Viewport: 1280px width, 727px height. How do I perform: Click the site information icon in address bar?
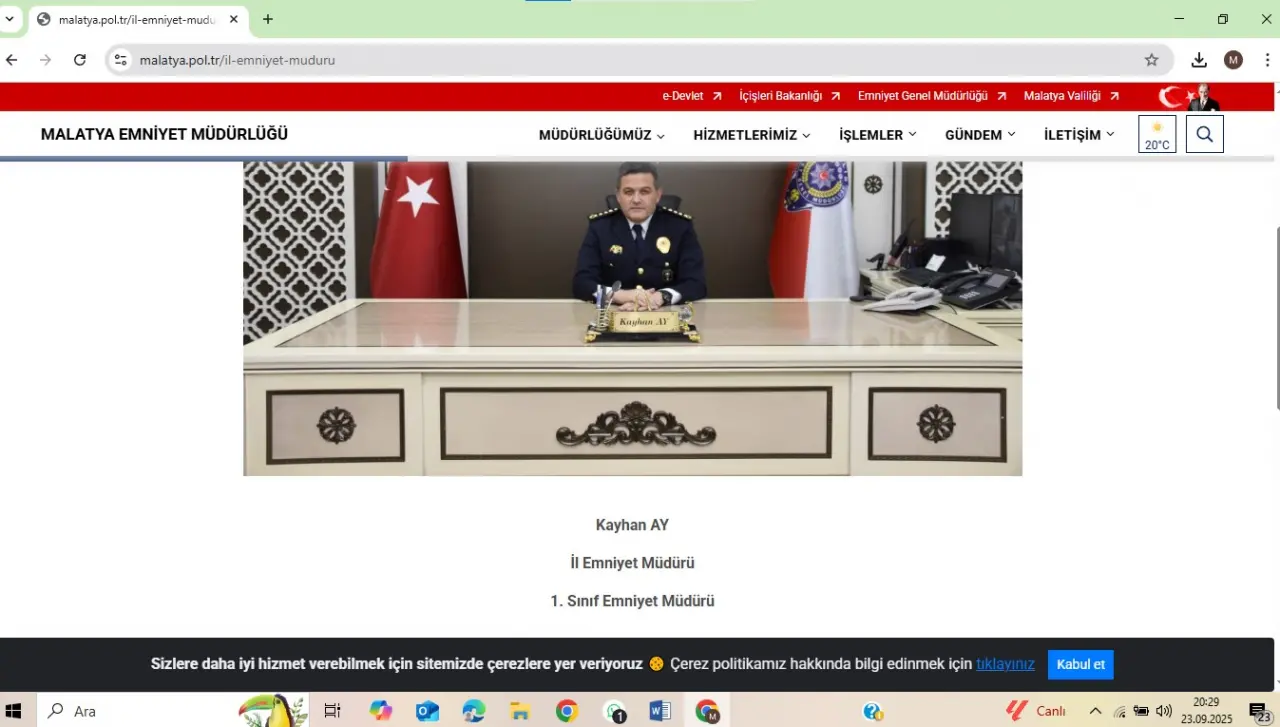121,60
